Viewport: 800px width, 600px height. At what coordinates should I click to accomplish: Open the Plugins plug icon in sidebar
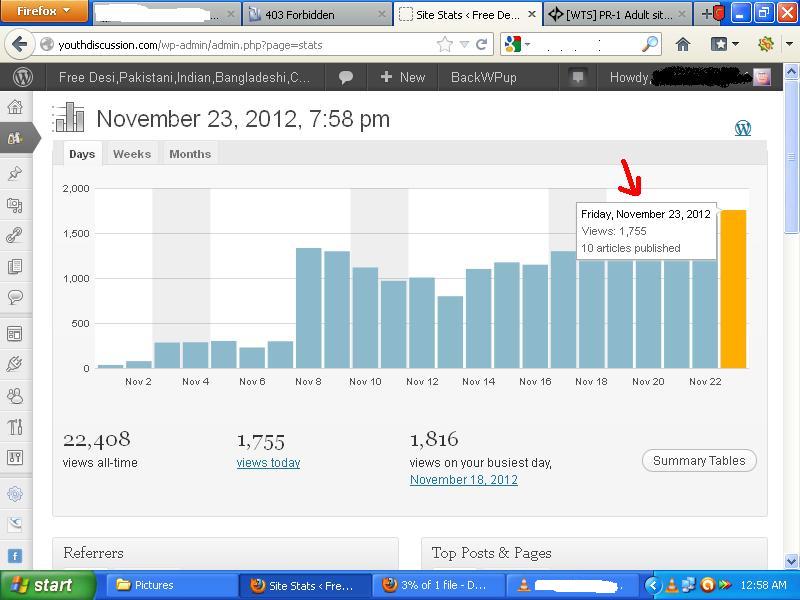(15, 365)
